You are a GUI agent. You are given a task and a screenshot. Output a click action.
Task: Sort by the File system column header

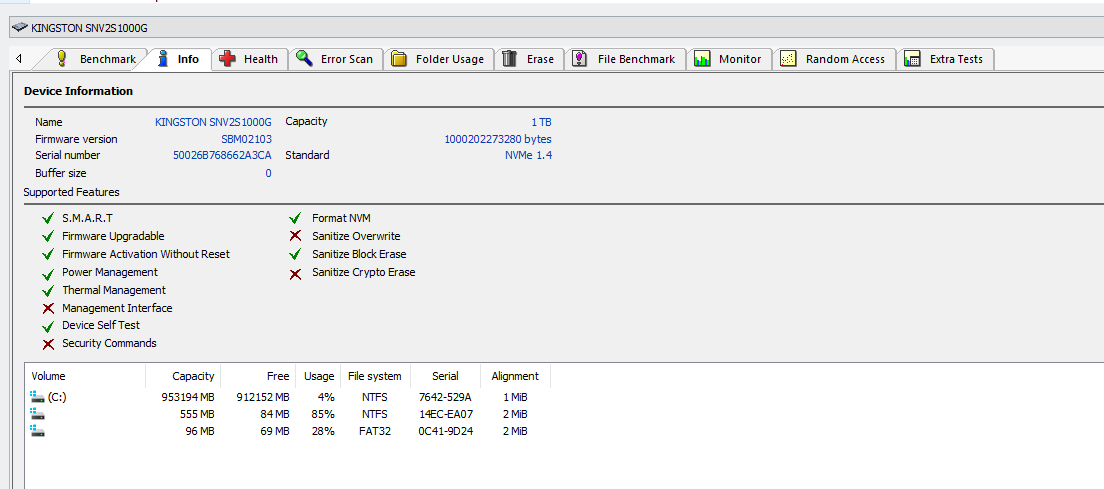coord(375,376)
